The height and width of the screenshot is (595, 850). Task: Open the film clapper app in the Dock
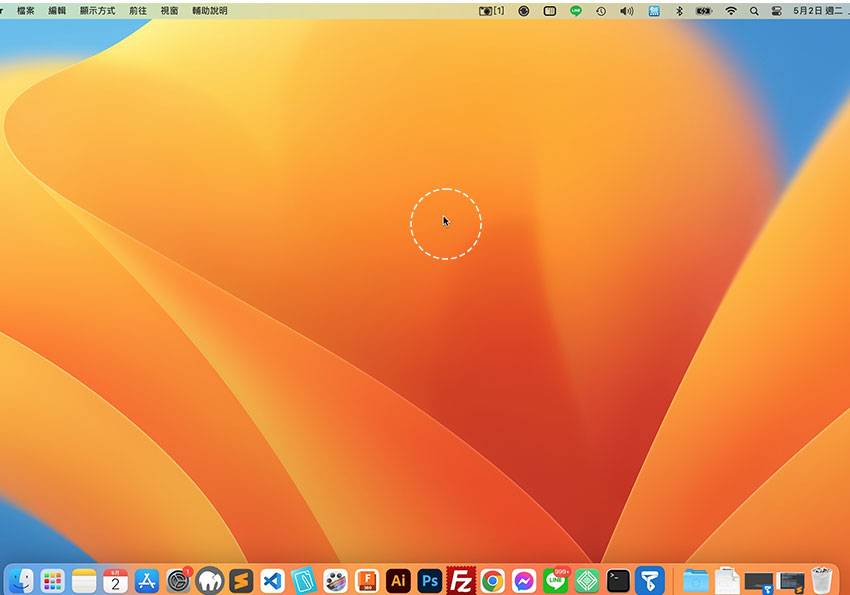336,581
